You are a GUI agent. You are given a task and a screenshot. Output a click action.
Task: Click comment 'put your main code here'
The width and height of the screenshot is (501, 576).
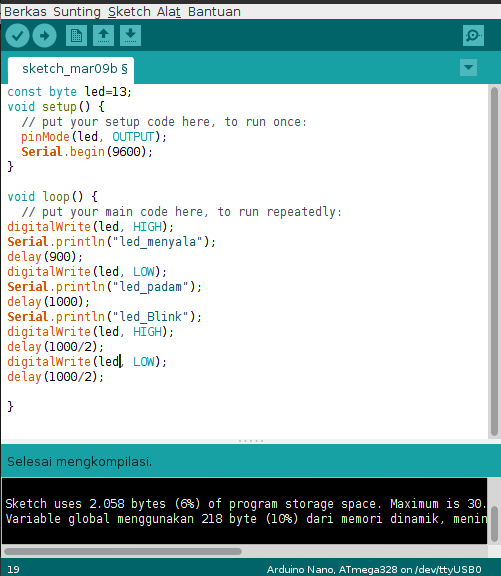181,212
